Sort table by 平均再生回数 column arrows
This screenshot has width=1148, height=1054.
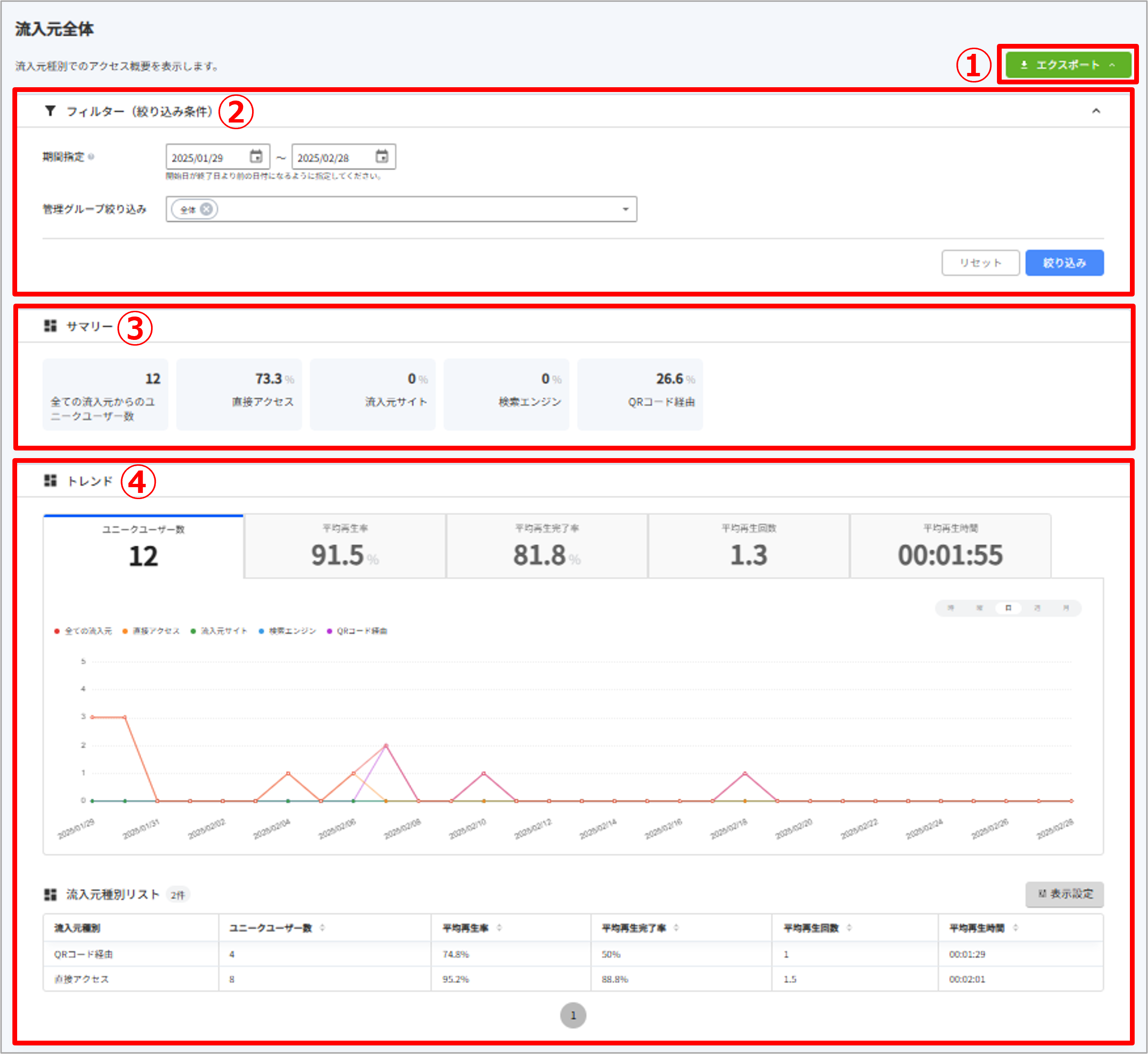tap(849, 927)
